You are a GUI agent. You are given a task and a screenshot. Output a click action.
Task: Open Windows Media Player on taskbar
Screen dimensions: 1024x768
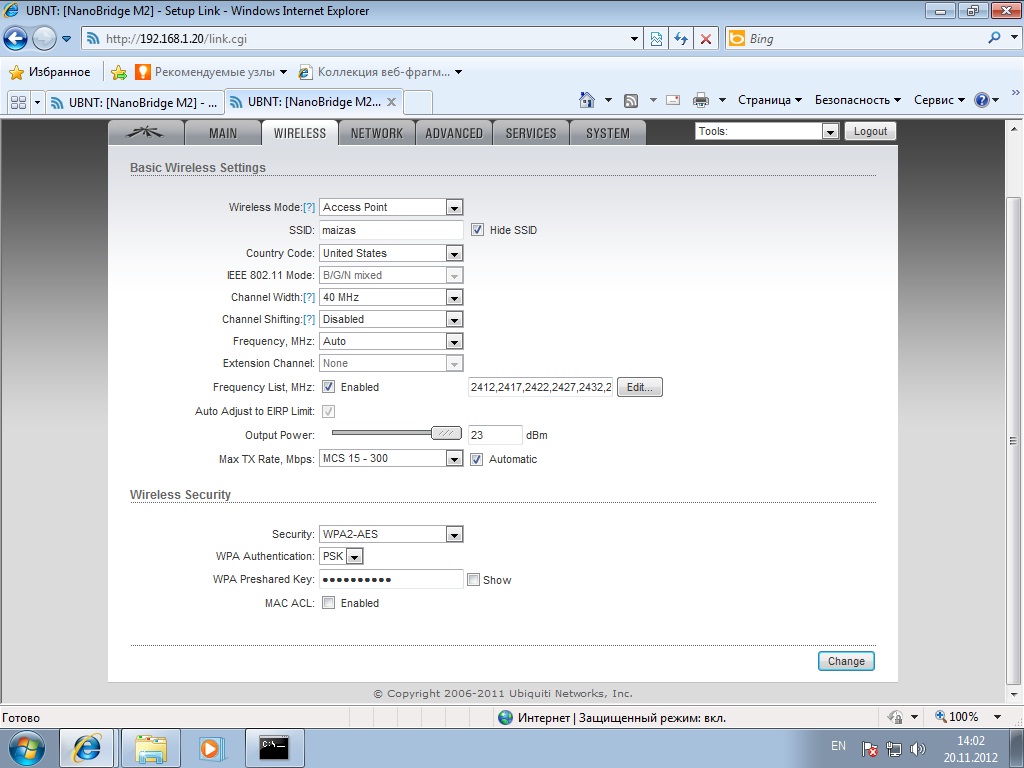pyautogui.click(x=210, y=748)
